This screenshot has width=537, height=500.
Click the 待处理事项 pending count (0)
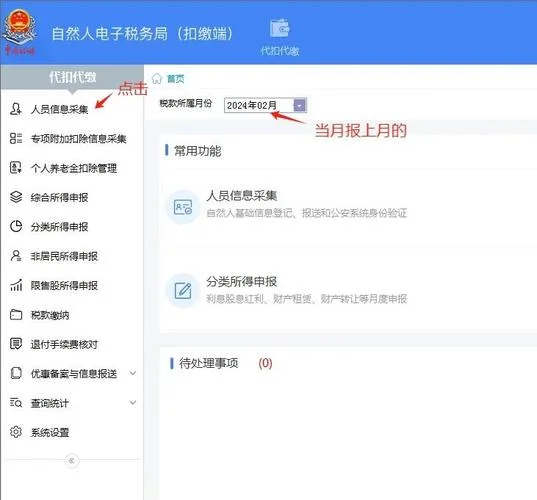click(265, 363)
